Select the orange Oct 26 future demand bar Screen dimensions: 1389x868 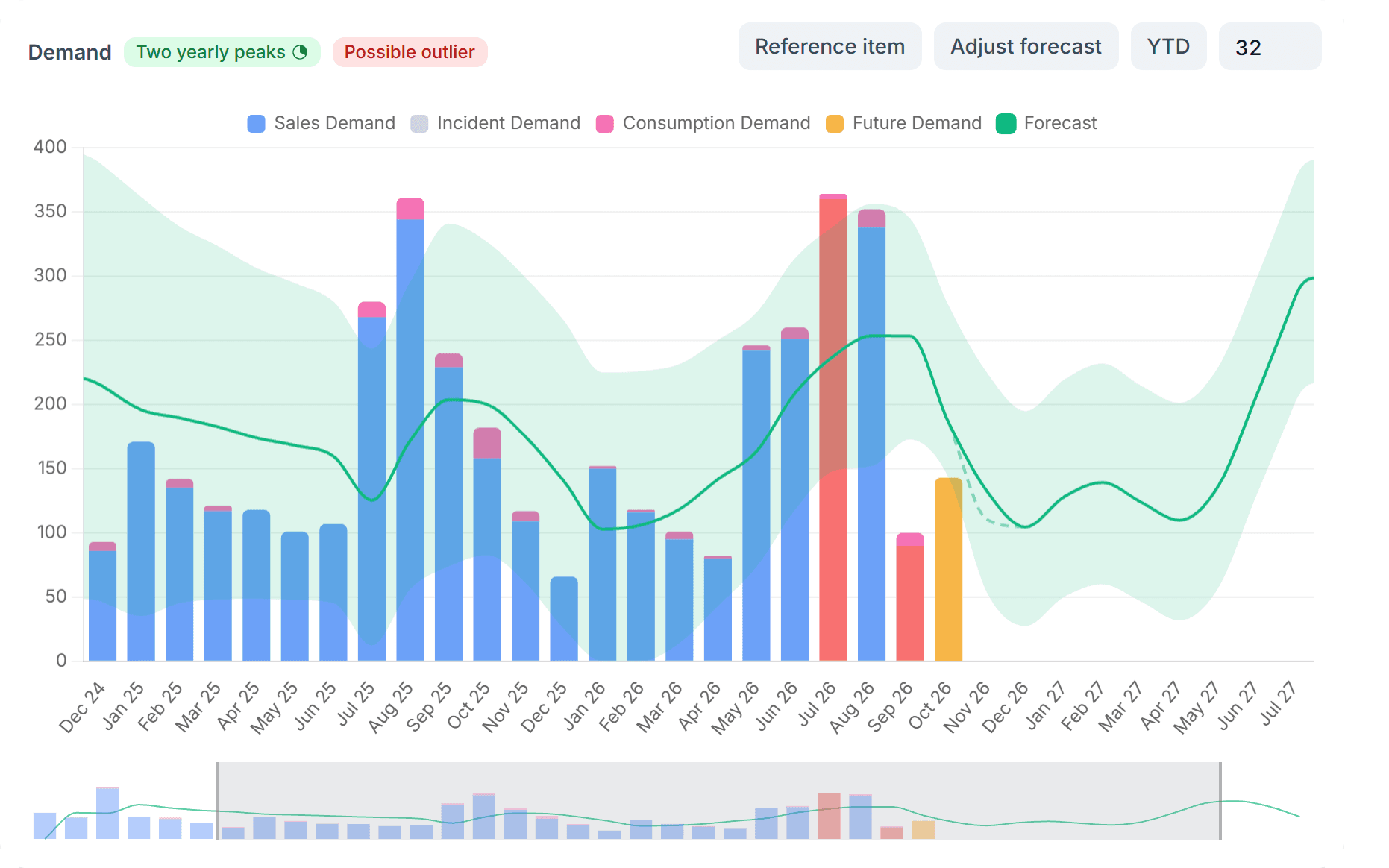pyautogui.click(x=948, y=569)
